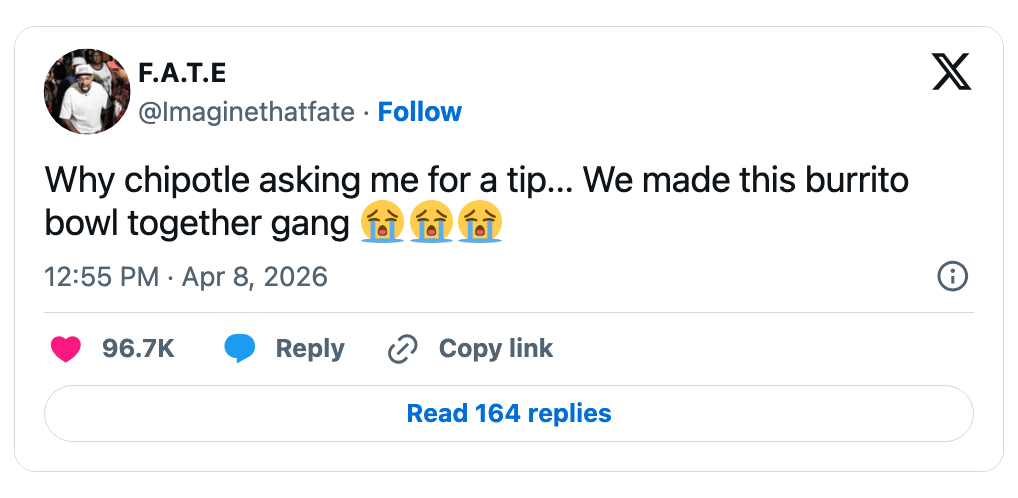
Task: Open the @Imaginethatfate handle link
Action: pyautogui.click(x=246, y=112)
